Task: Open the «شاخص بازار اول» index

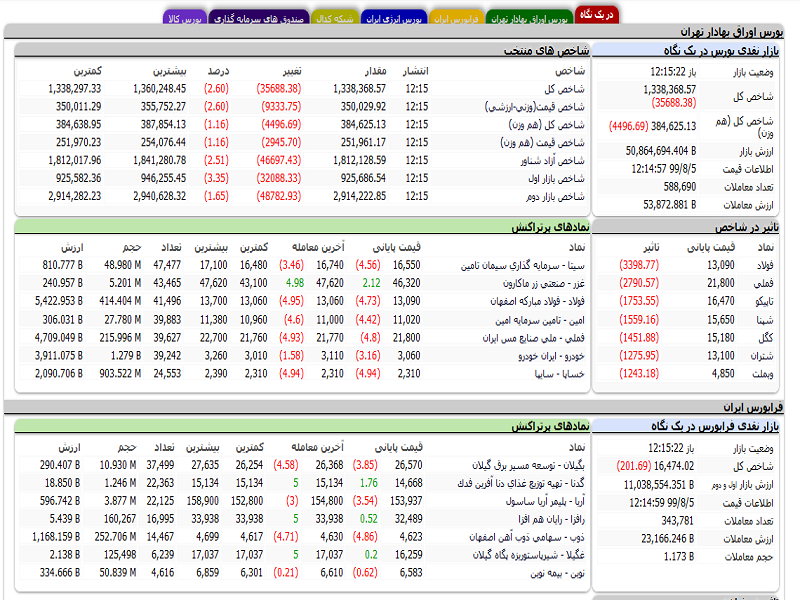Action: point(556,178)
